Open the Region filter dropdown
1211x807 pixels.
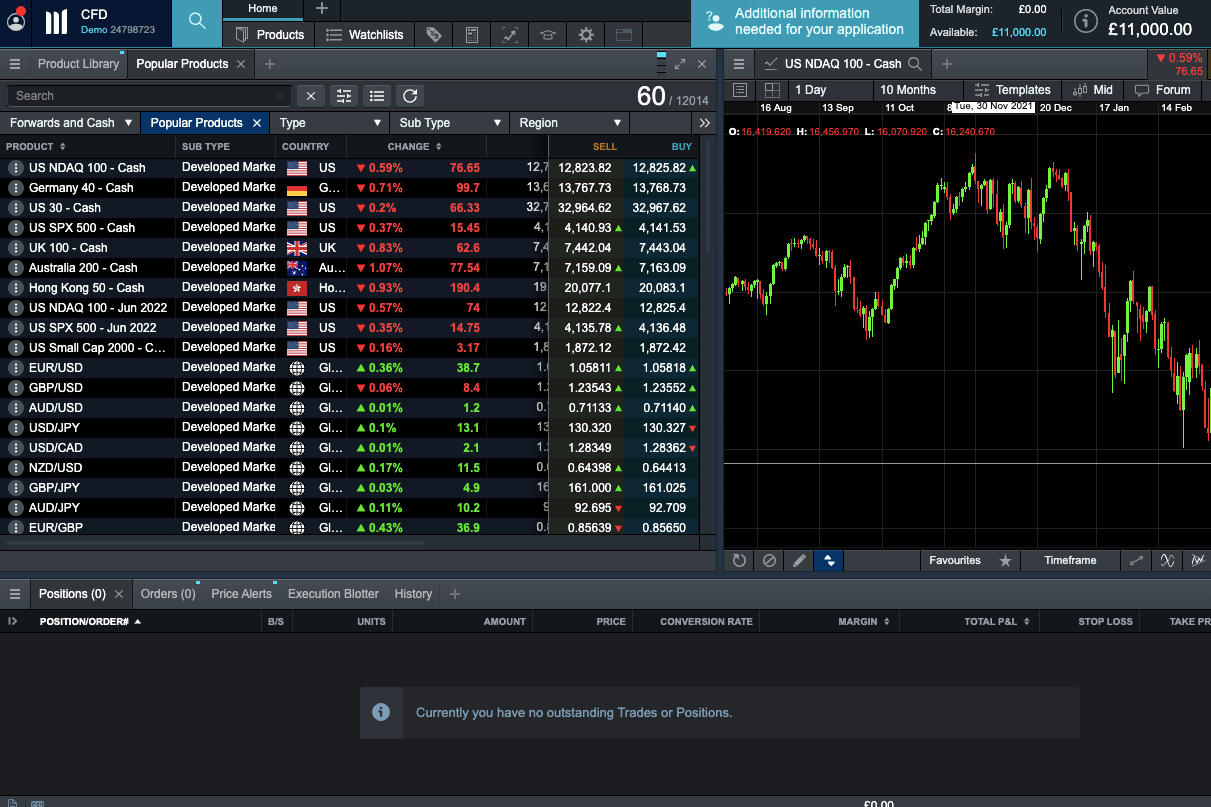570,122
